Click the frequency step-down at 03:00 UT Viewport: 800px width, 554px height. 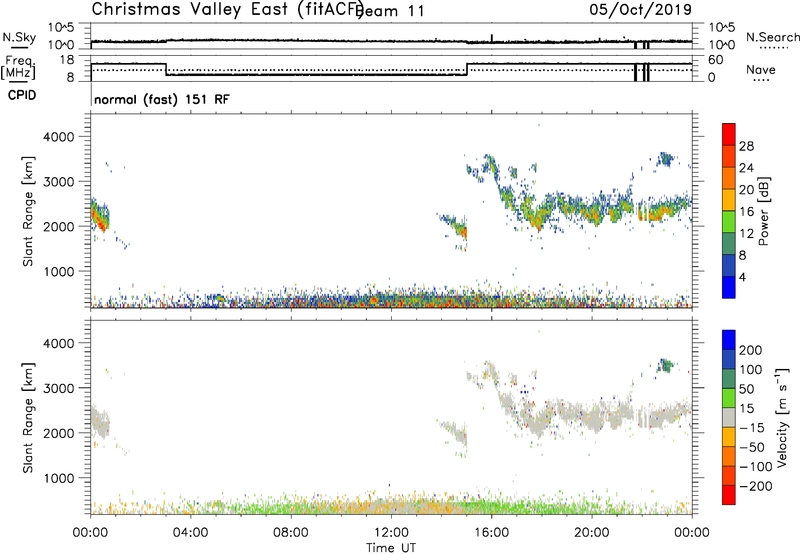166,69
